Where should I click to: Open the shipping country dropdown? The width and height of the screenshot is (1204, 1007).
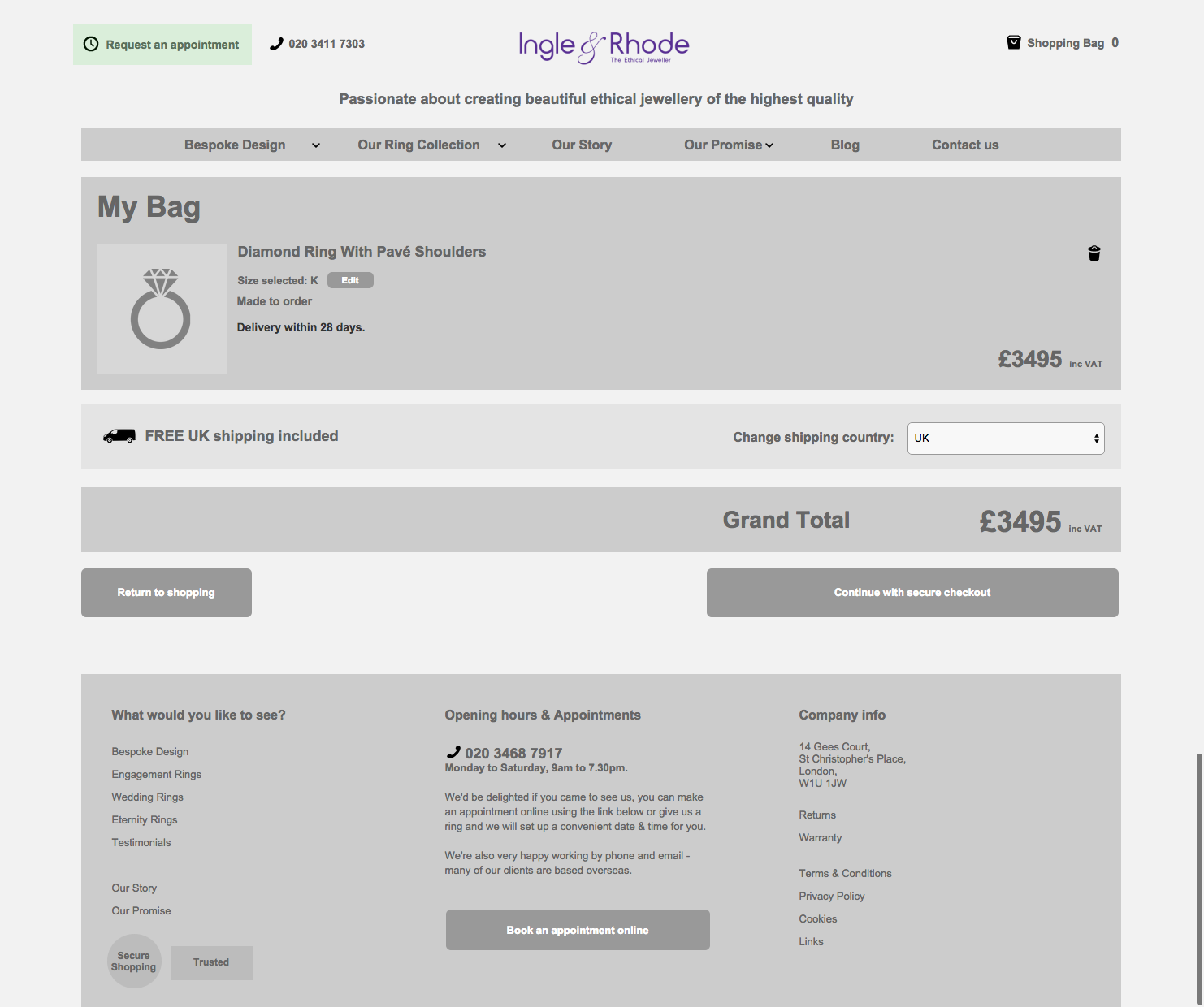tap(1006, 439)
